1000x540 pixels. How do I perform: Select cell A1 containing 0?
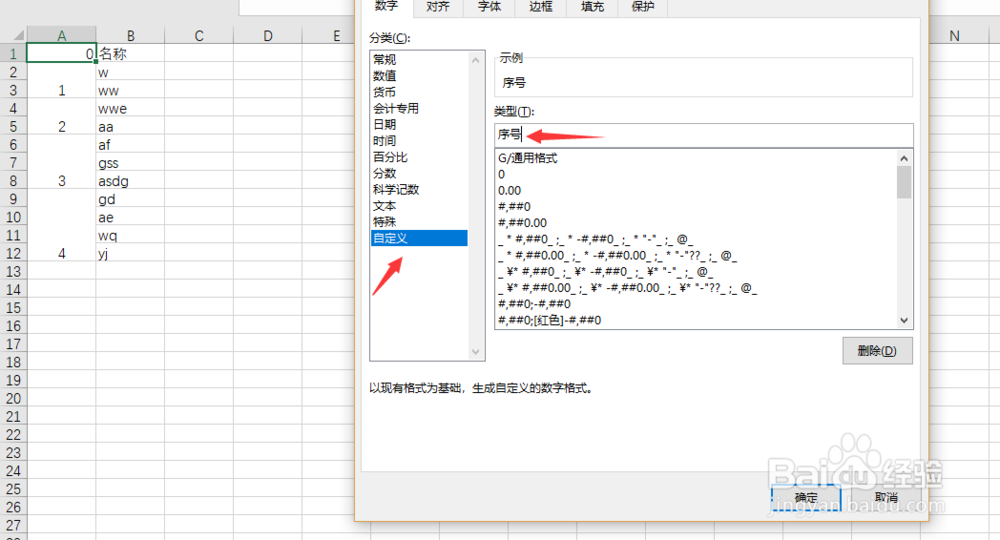(x=61, y=54)
